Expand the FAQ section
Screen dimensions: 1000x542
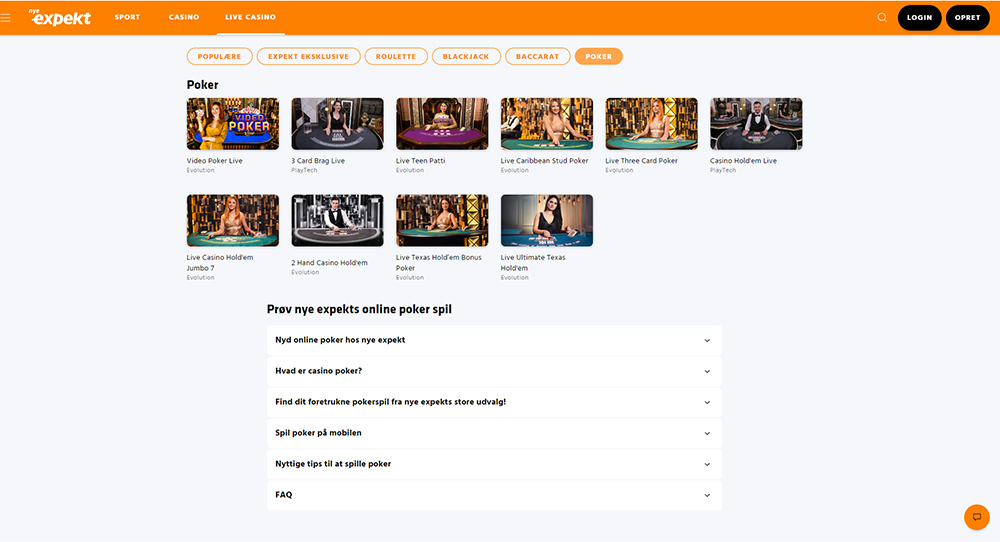pyautogui.click(x=494, y=495)
